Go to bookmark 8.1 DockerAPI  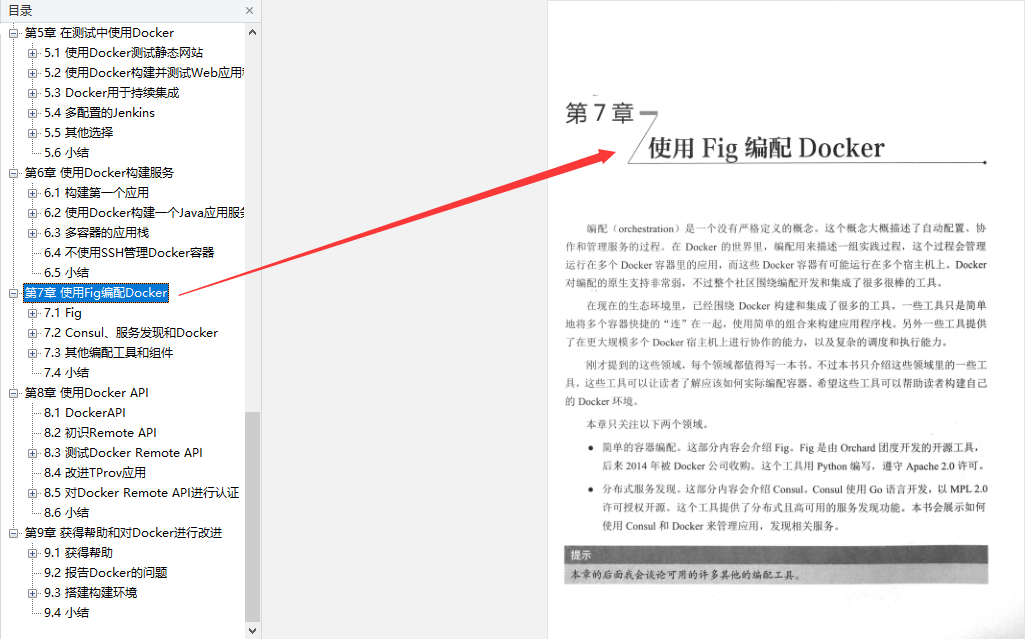(85, 413)
